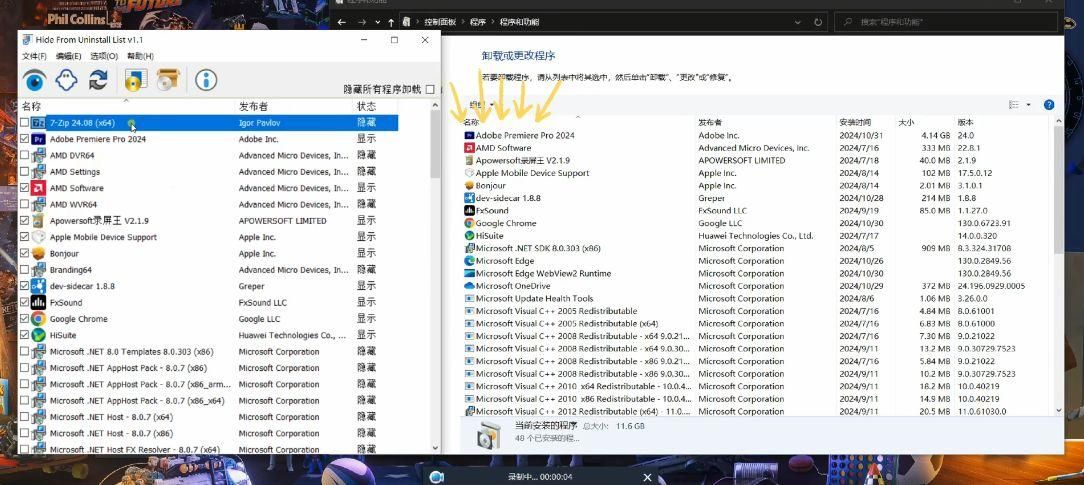
Task: Click the ghost icon to hide selected program
Action: pyautogui.click(x=66, y=81)
